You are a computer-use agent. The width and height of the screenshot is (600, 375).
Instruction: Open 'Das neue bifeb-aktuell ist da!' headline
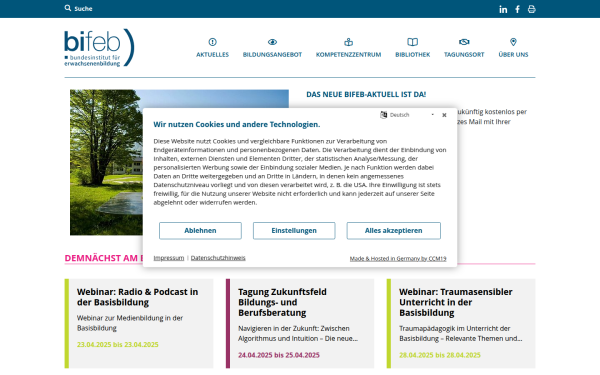tap(366, 95)
